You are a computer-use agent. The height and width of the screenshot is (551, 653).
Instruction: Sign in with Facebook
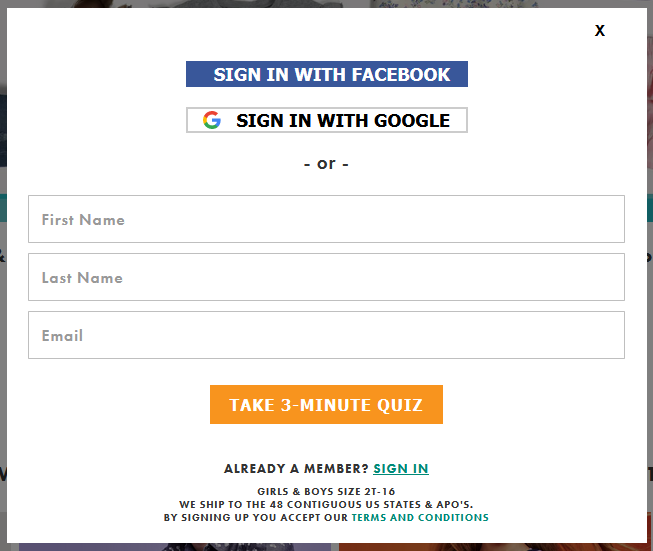(x=326, y=74)
